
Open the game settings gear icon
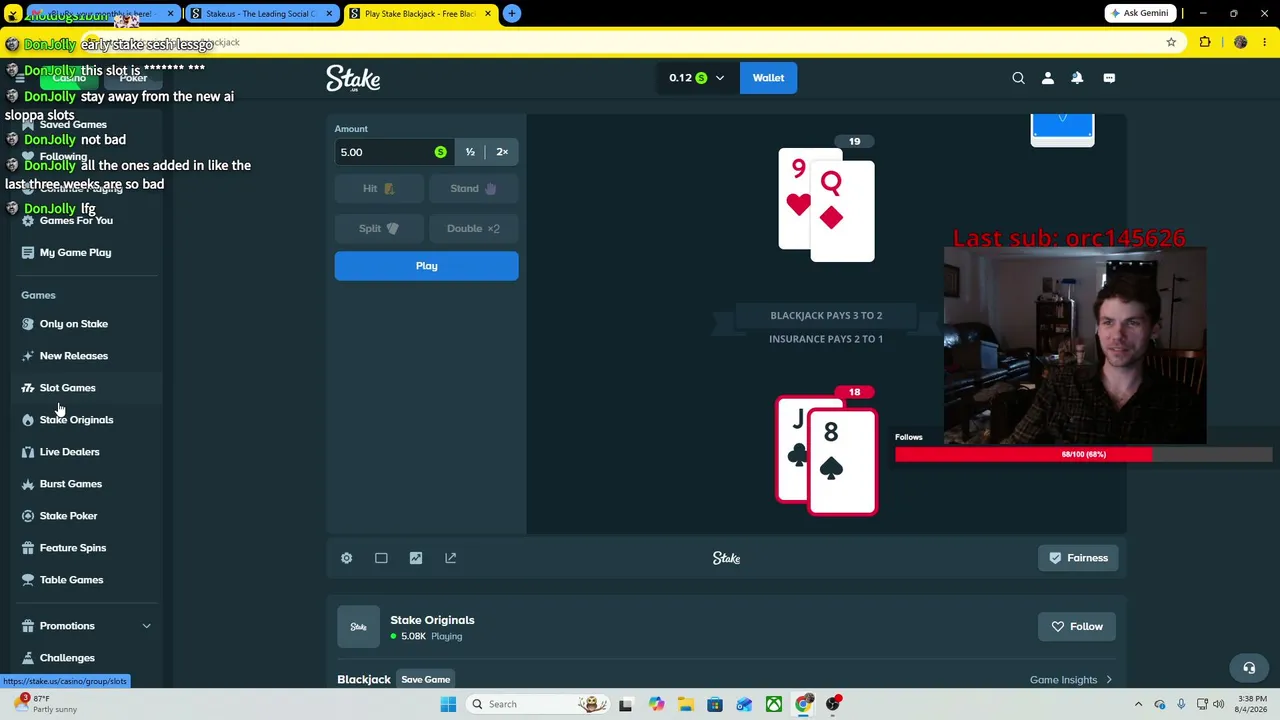point(346,558)
